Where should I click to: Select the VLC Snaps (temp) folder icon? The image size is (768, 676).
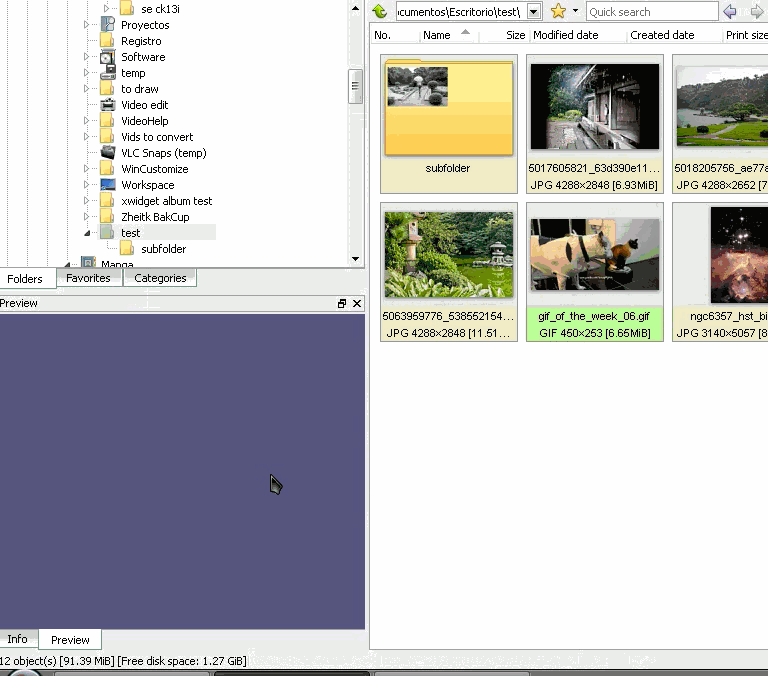pyautogui.click(x=107, y=153)
